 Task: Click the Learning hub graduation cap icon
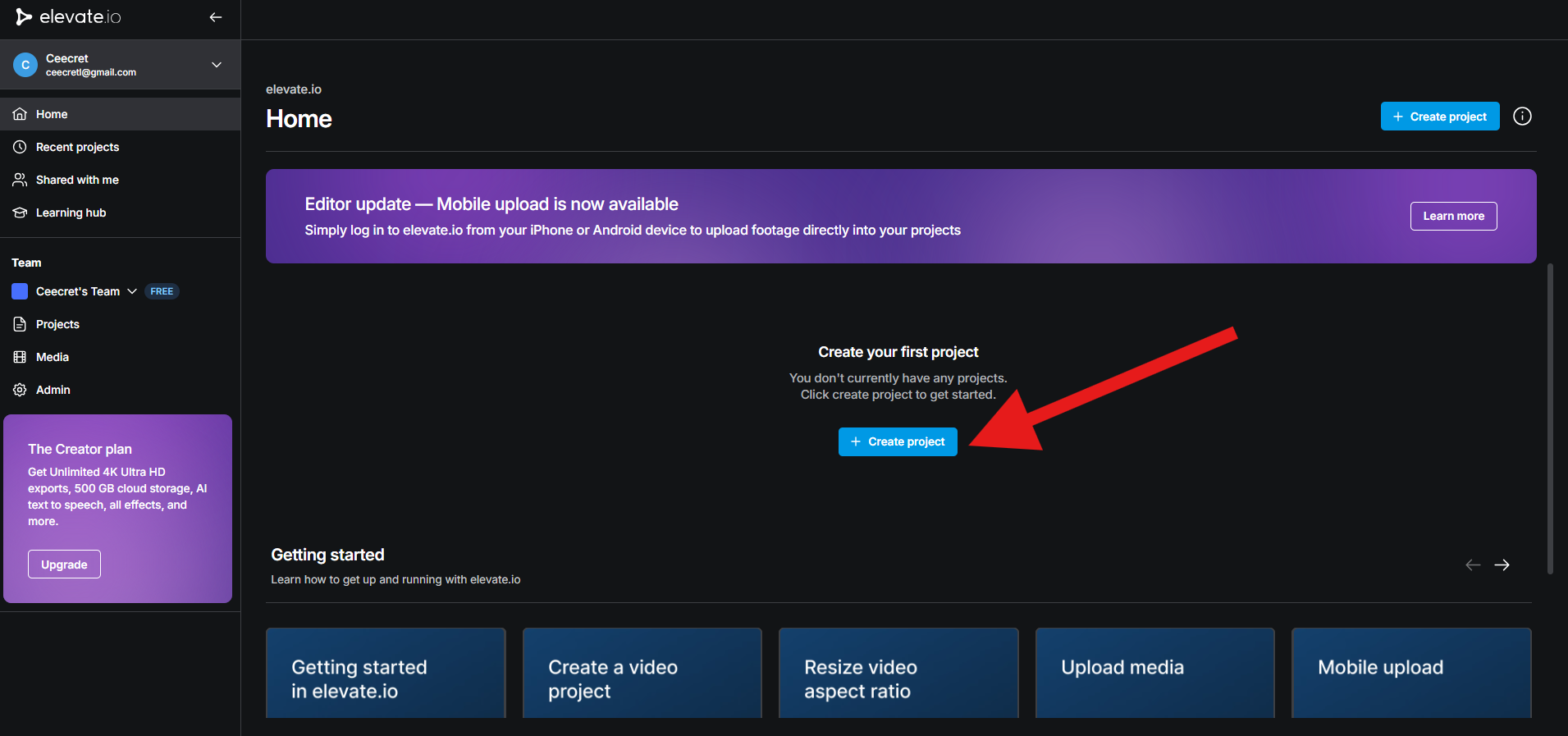click(x=20, y=213)
